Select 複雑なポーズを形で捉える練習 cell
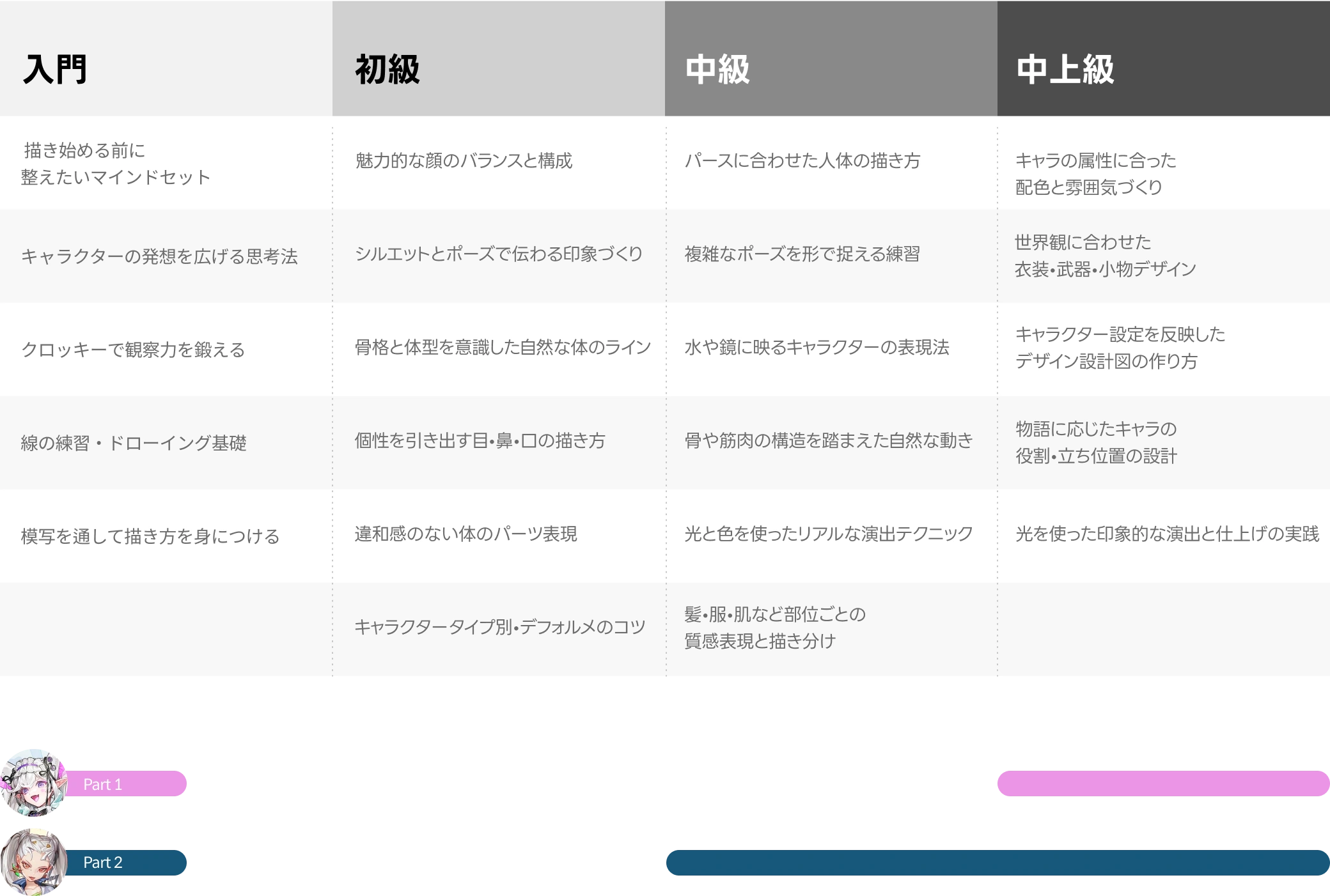The image size is (1330, 896). (x=831, y=256)
